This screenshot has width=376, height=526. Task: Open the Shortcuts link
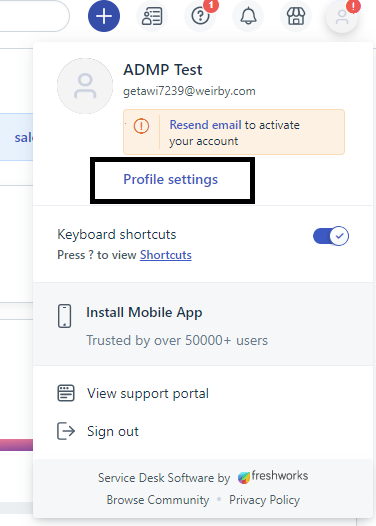click(166, 255)
